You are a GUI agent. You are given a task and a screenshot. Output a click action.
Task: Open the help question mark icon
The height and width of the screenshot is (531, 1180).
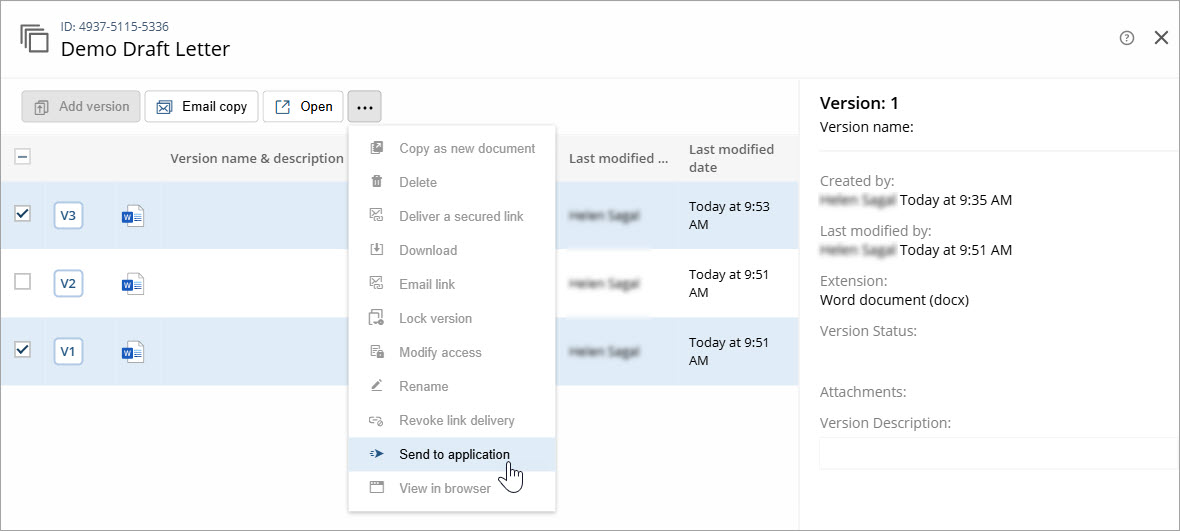(1127, 38)
